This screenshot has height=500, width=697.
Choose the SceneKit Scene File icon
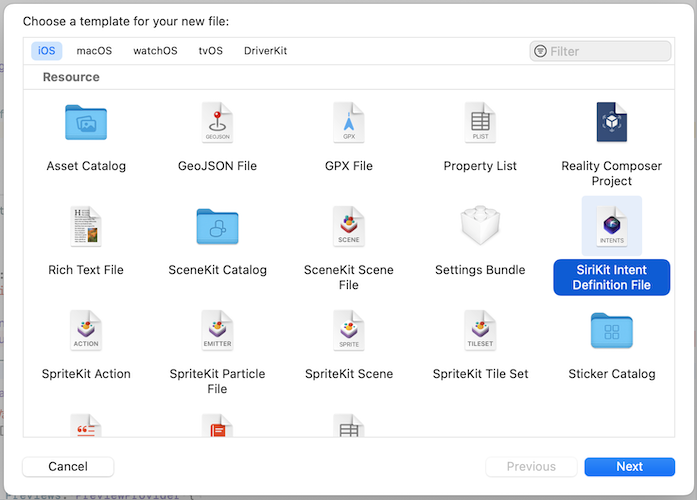click(x=349, y=226)
